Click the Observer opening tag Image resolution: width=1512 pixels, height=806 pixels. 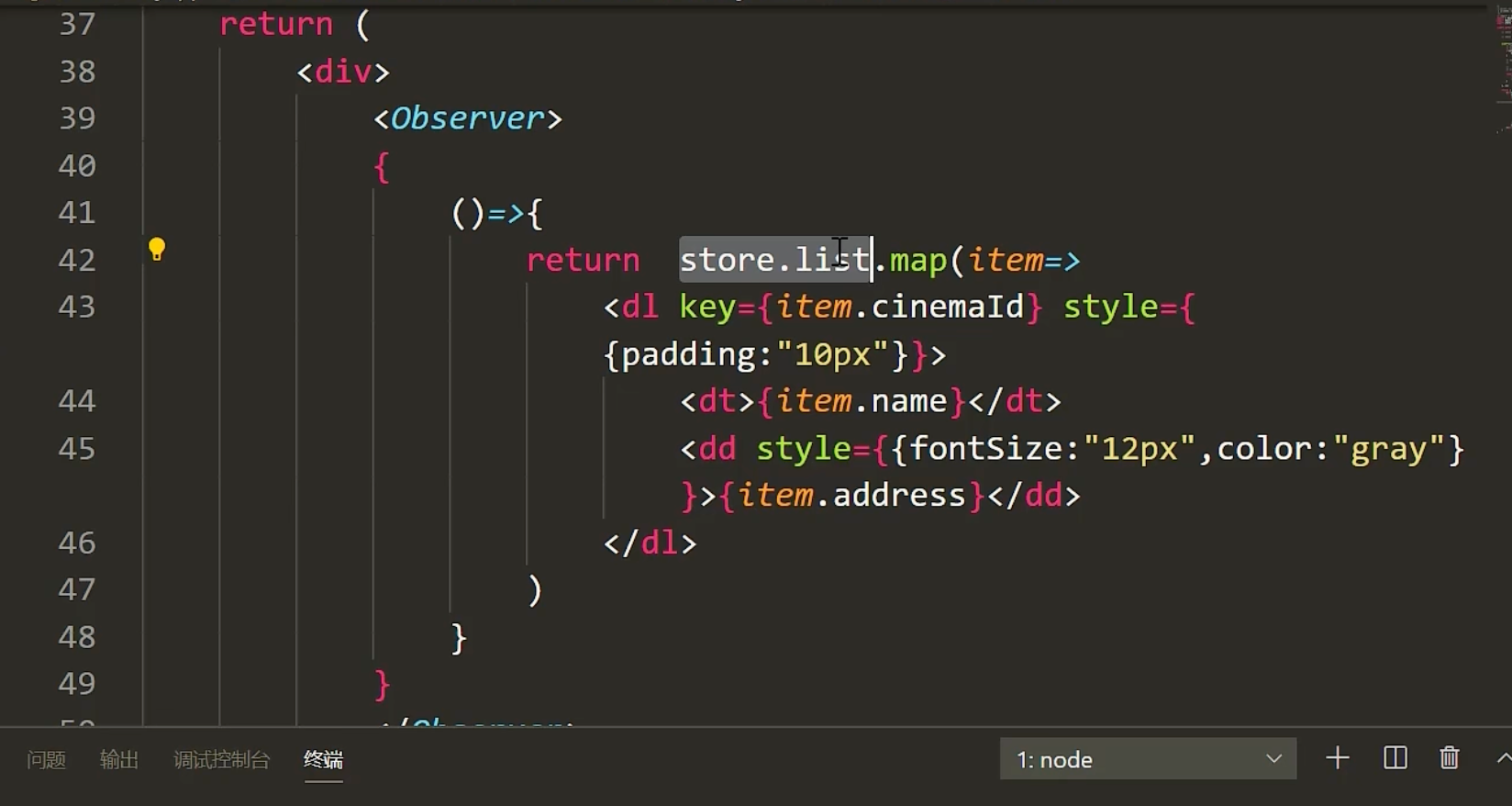[468, 118]
